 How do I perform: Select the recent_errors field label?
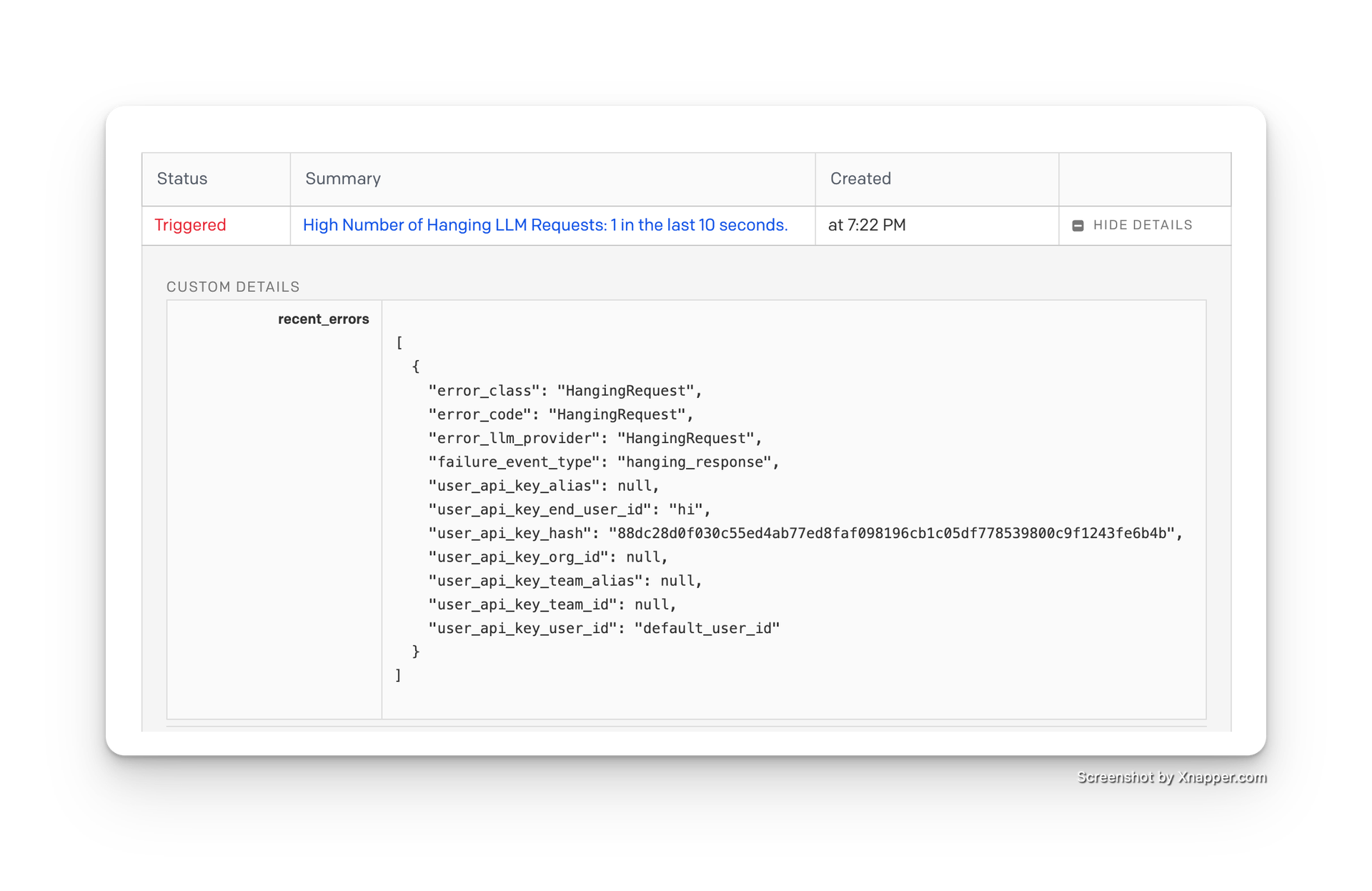coord(323,319)
